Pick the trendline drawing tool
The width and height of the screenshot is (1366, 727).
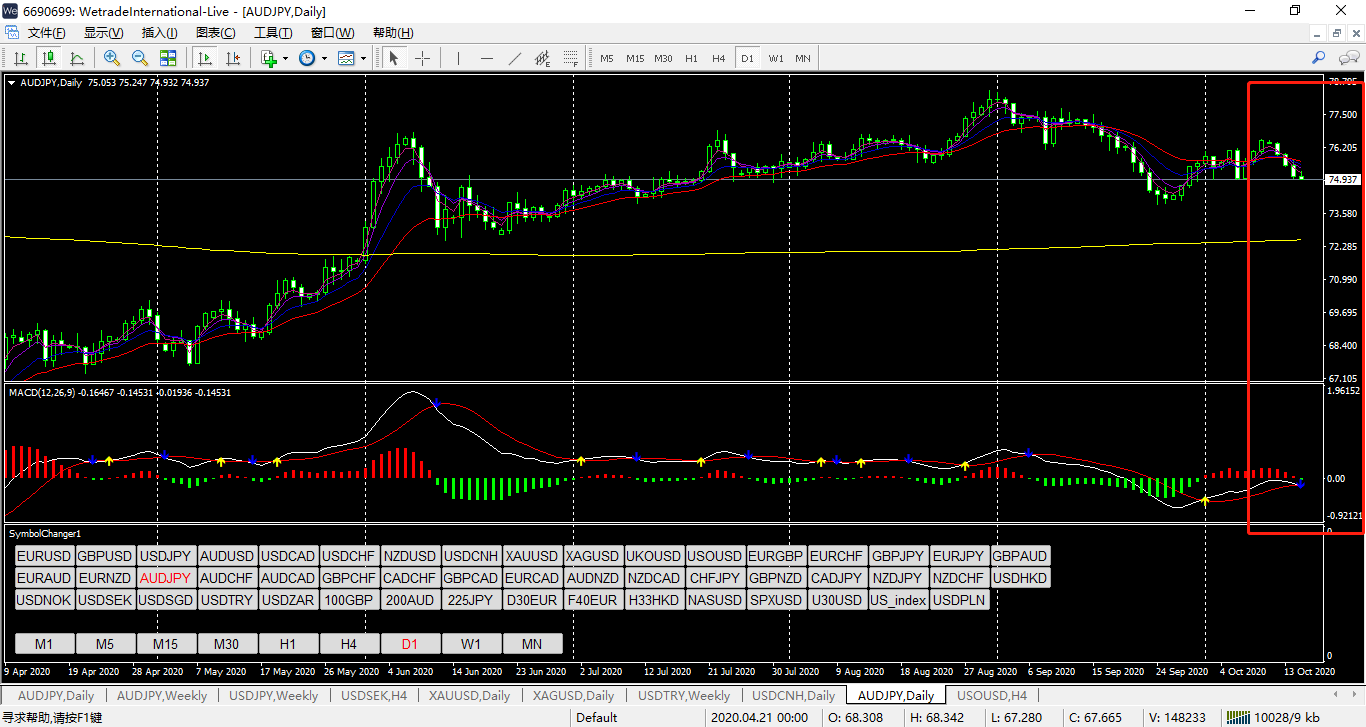tap(515, 58)
